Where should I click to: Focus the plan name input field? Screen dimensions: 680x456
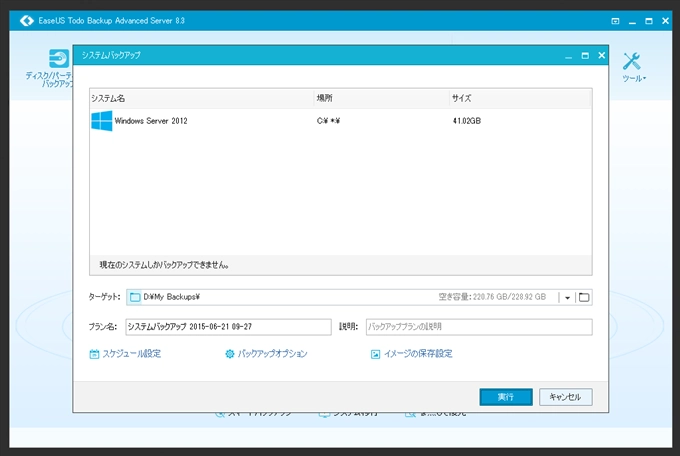[229, 327]
